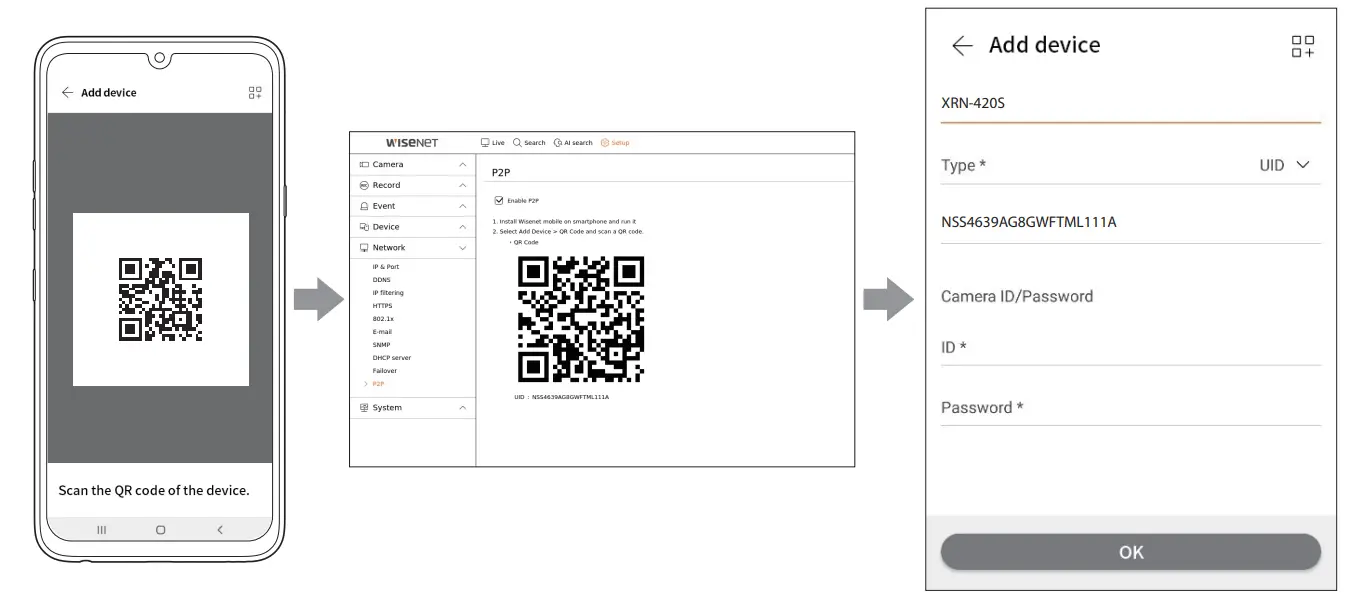Click the System icon in the Wisenet sidebar
1359x603 pixels.
point(364,408)
